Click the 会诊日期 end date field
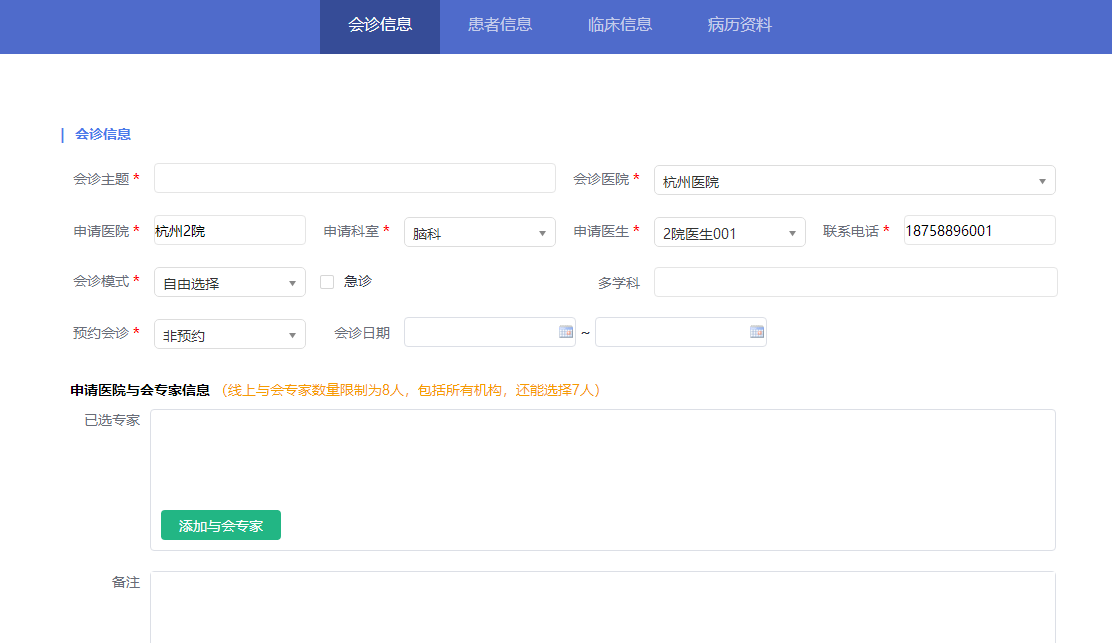Viewport: 1112px width, 643px height. pos(671,332)
